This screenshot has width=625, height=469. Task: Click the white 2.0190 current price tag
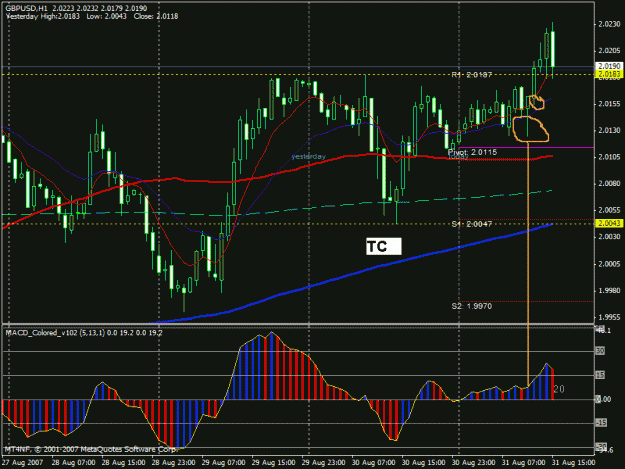coord(609,66)
